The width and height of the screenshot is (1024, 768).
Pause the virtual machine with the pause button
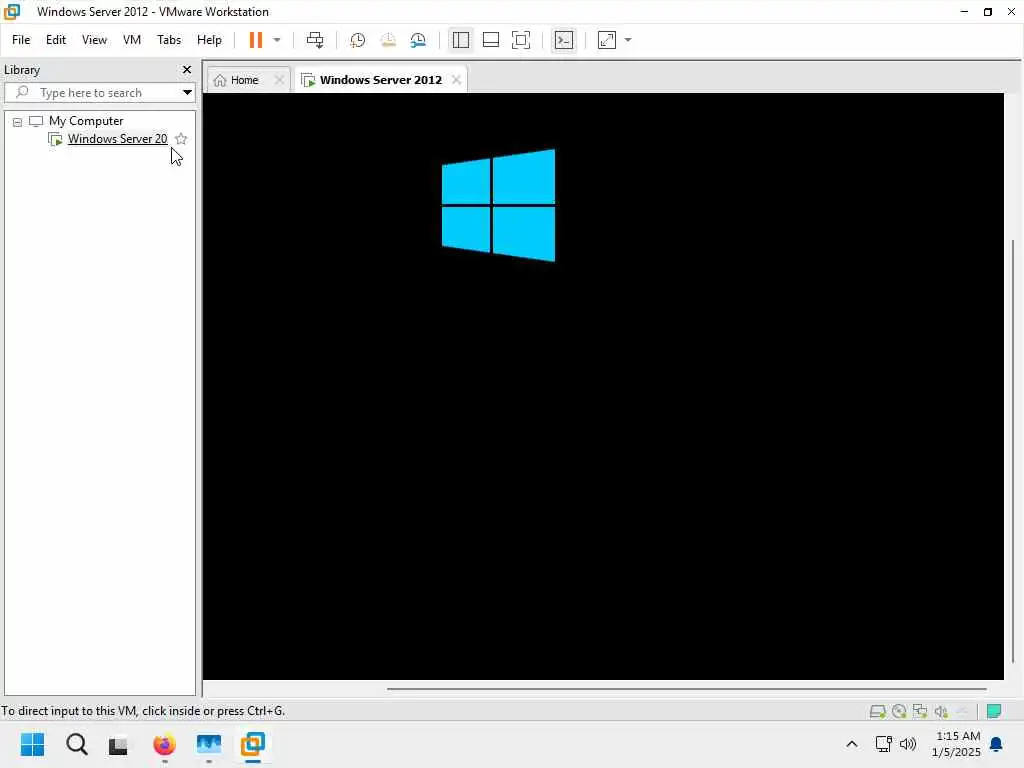coord(255,40)
